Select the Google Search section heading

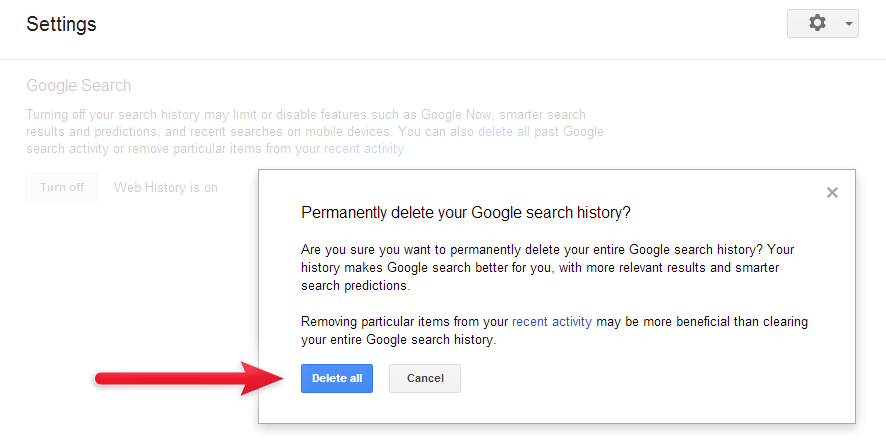click(x=79, y=86)
